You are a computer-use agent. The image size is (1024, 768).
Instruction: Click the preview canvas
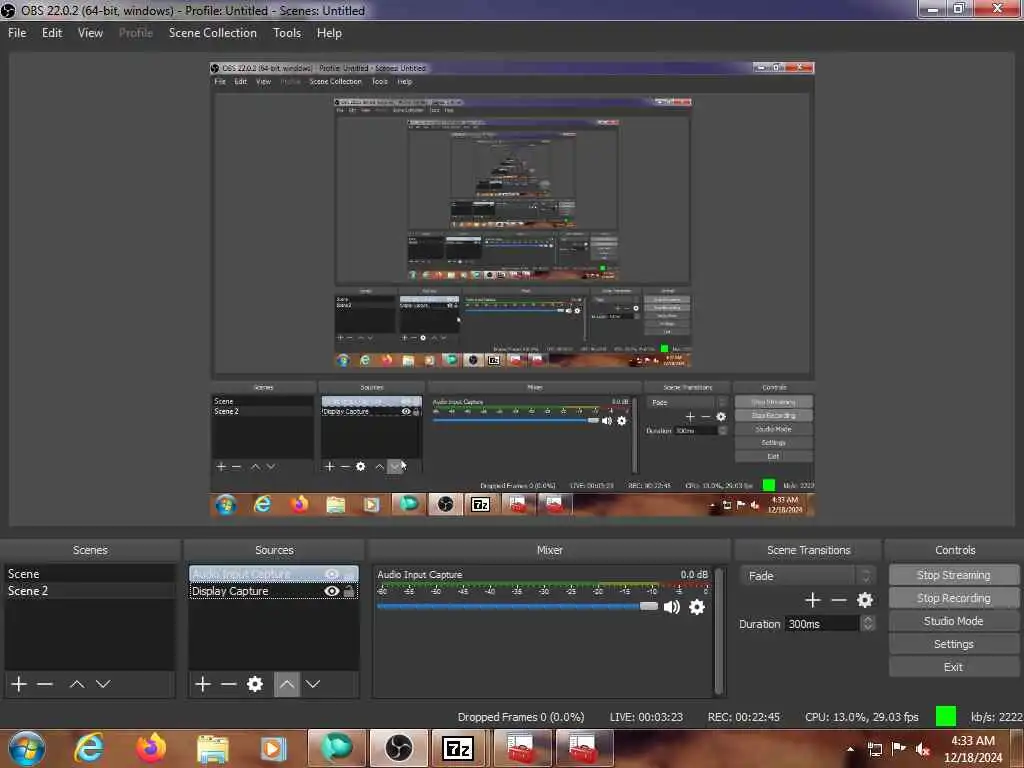click(x=512, y=289)
